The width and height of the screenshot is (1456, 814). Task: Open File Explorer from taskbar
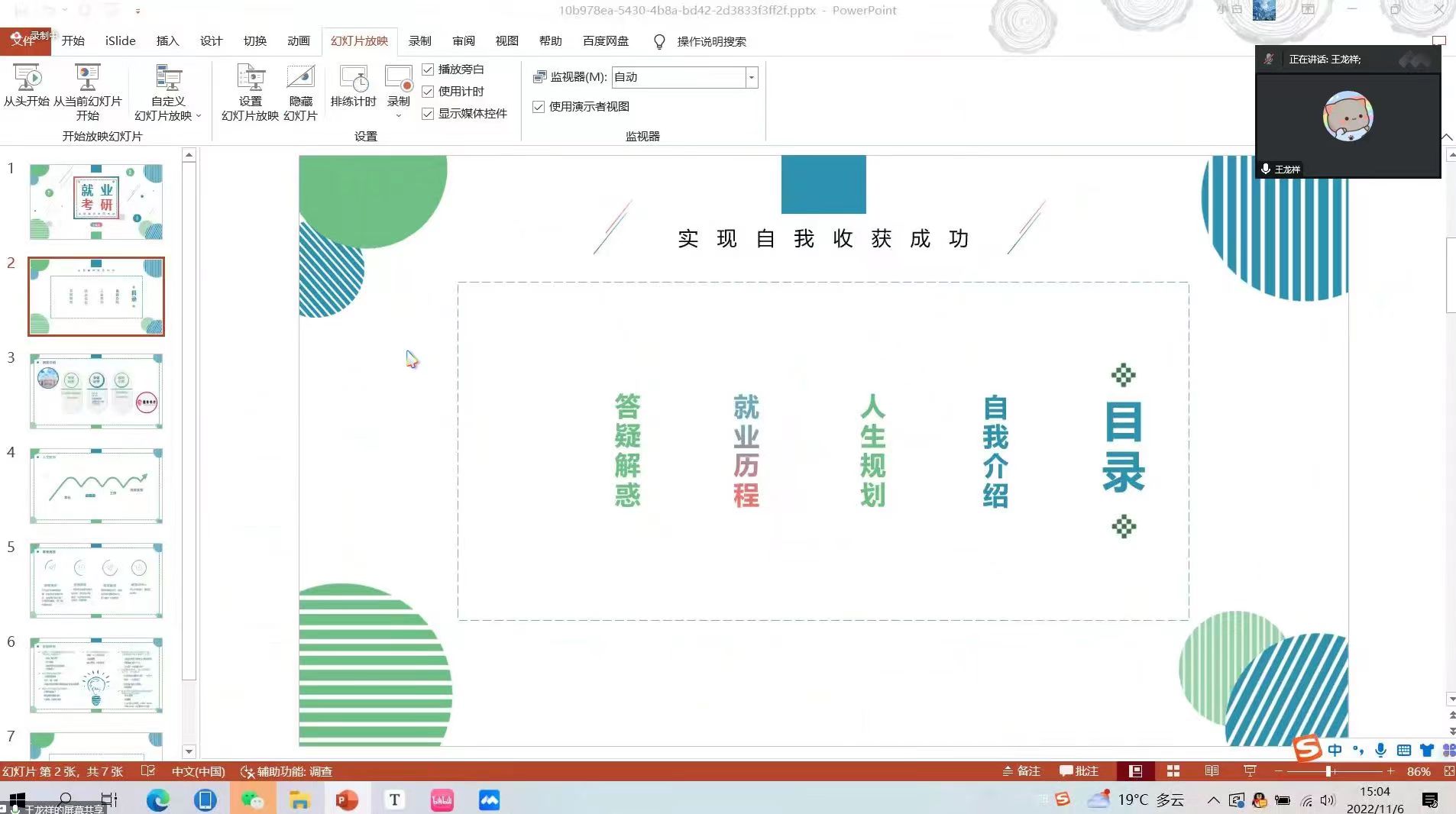pos(299,799)
